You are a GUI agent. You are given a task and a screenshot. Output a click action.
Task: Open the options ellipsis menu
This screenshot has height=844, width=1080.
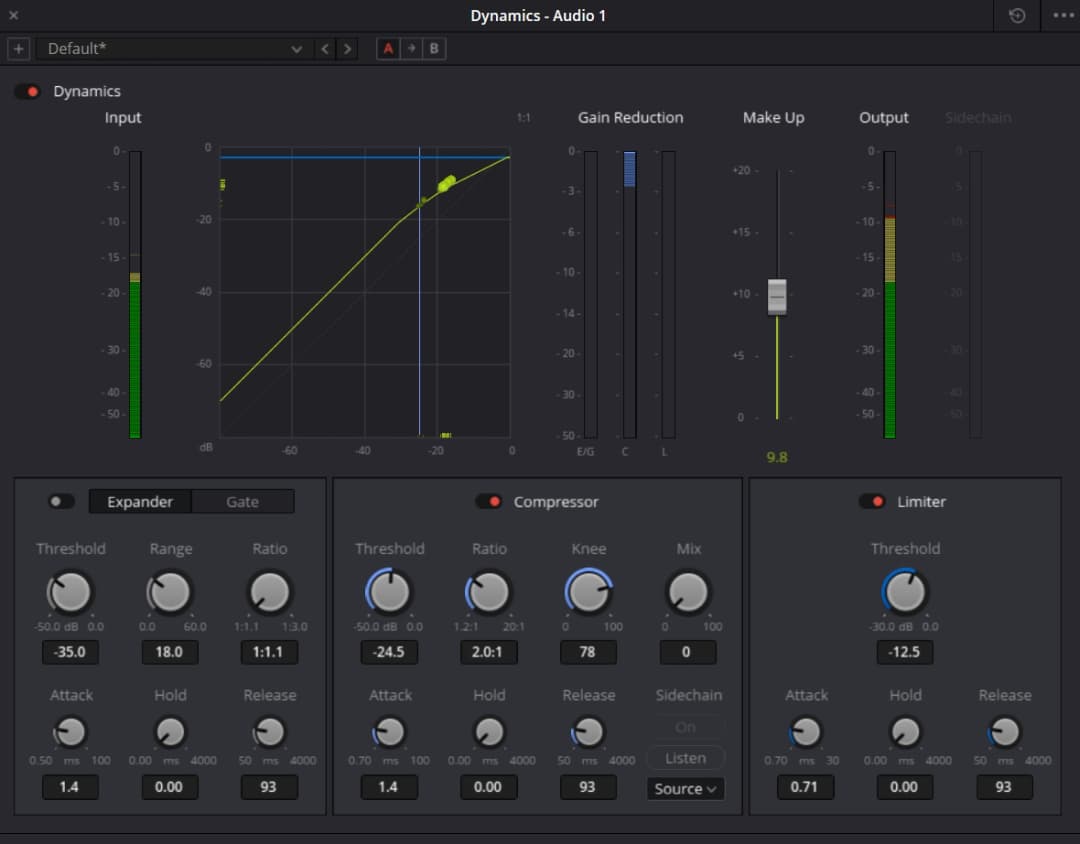1062,16
